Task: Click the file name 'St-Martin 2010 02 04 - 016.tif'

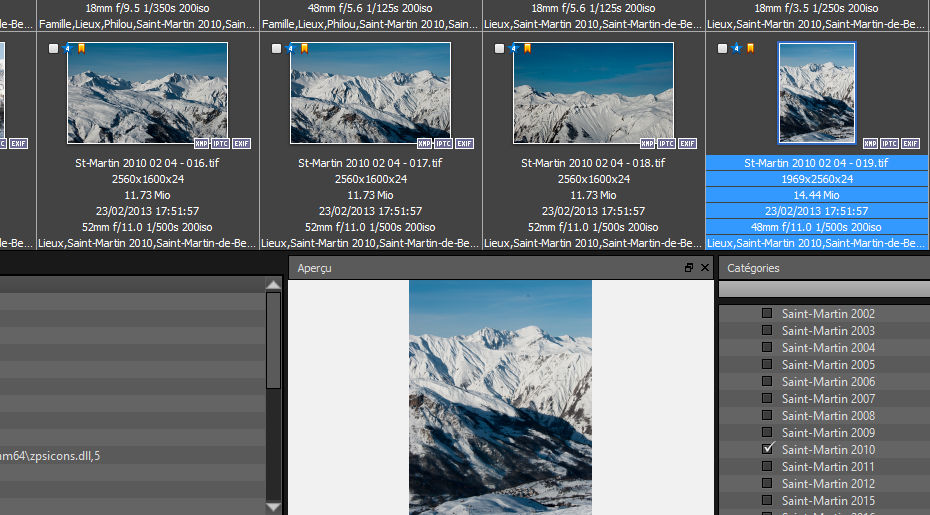Action: tap(147, 163)
